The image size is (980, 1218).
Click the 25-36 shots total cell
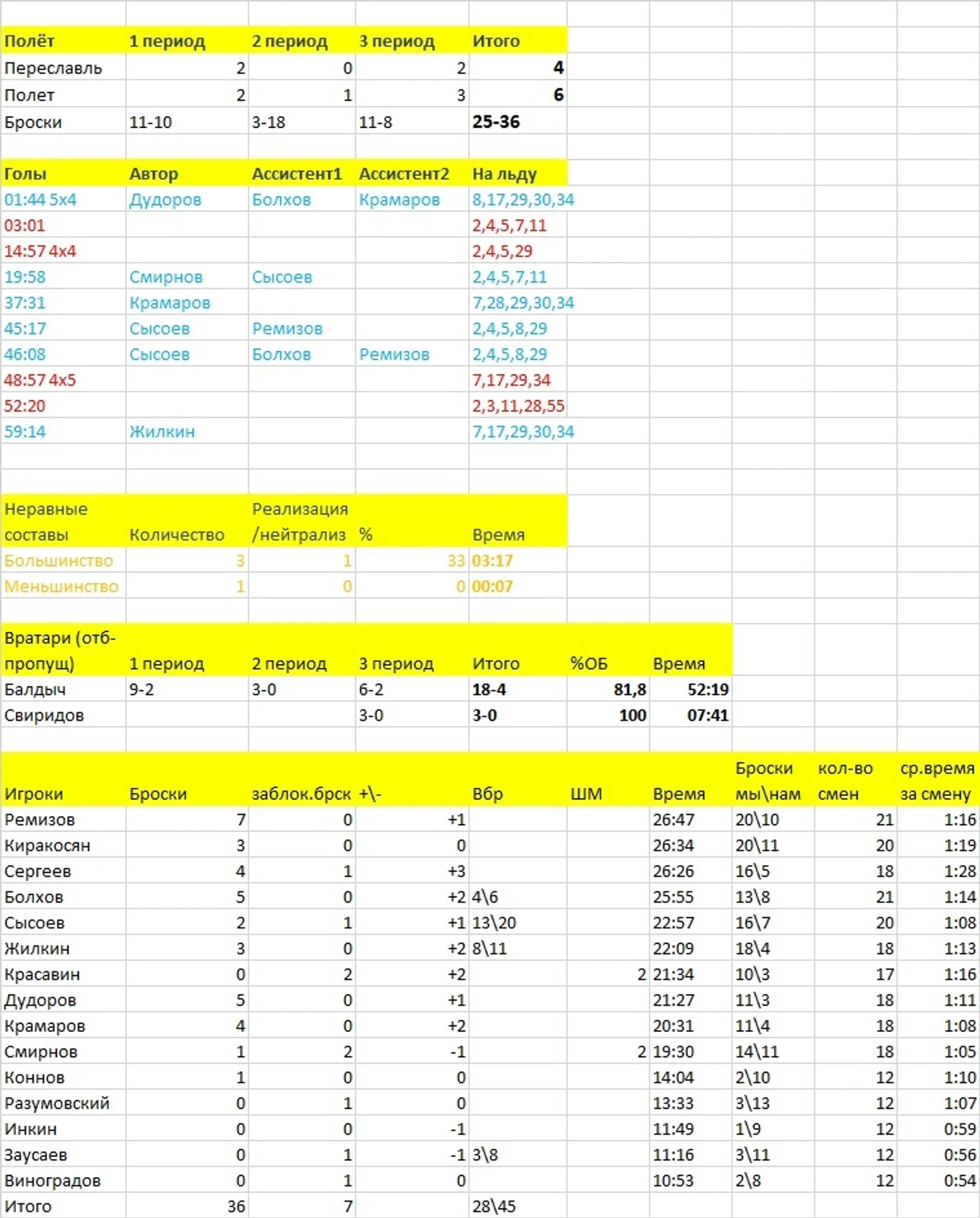tap(518, 122)
